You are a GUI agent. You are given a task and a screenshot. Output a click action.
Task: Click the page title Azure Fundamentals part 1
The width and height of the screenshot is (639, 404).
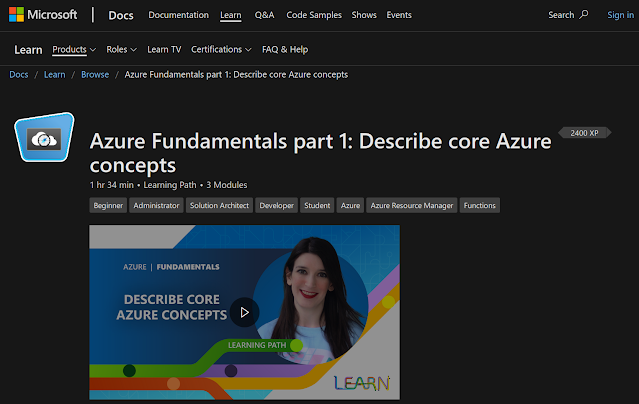[320, 153]
